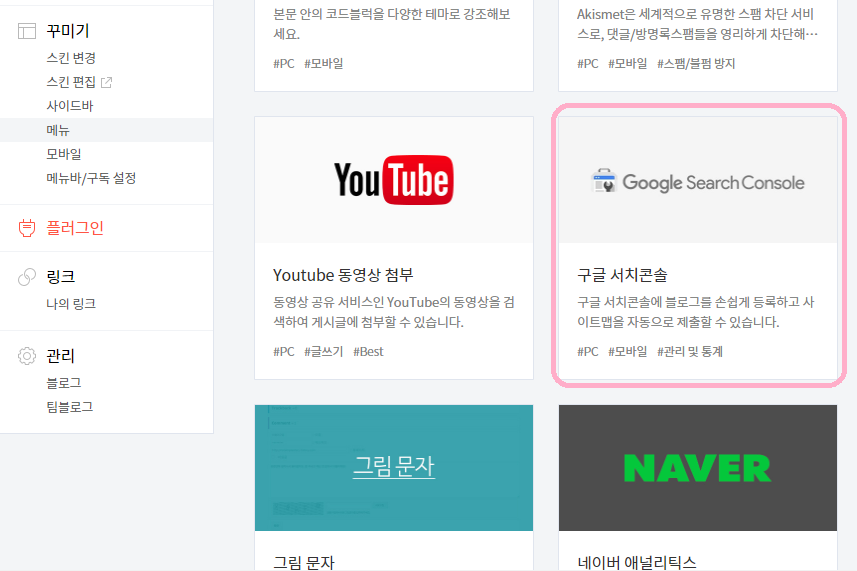Viewport: 857px width, 571px height.
Task: Open 블로그 under 관리
Action: (64, 383)
